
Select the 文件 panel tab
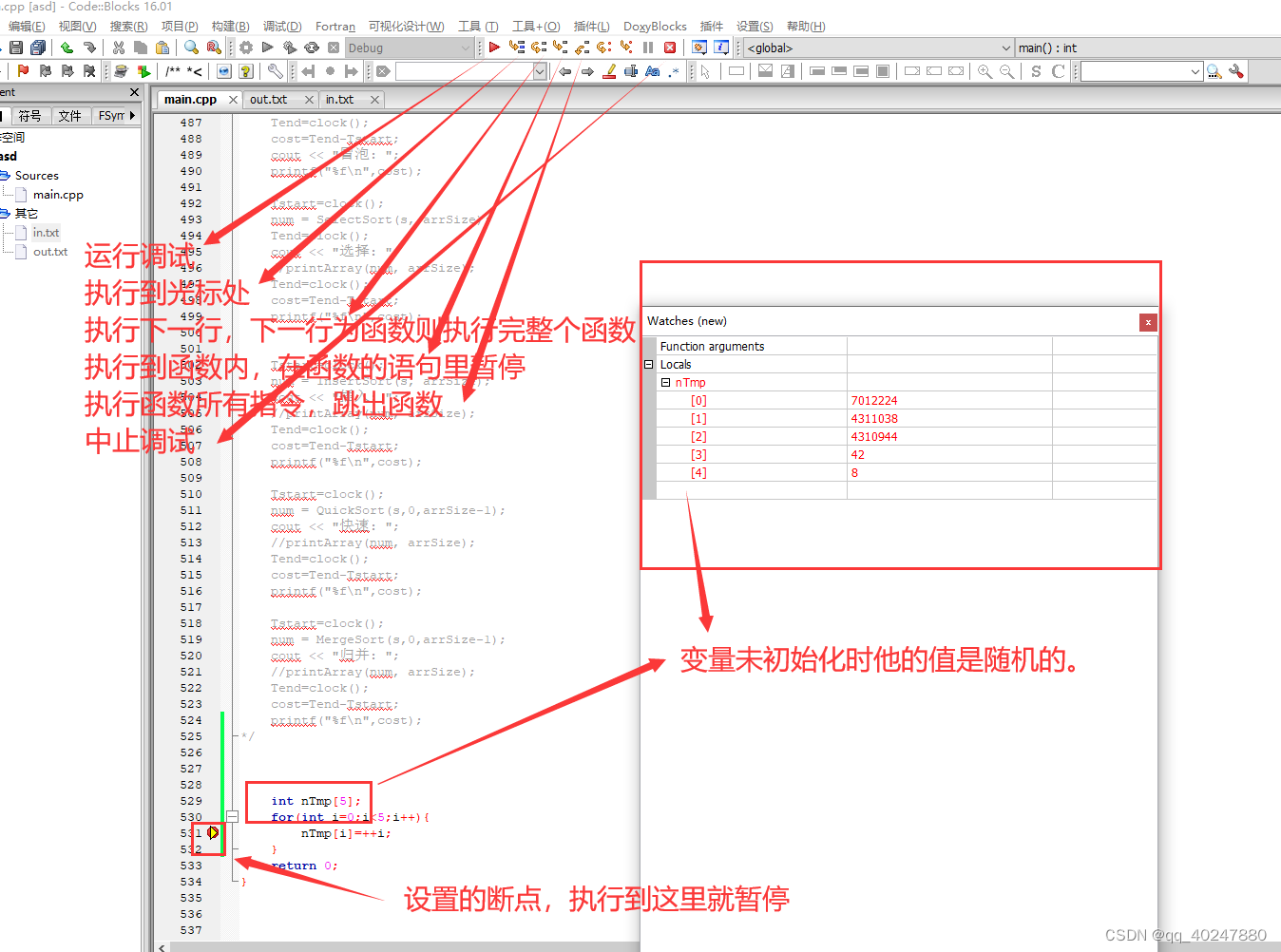click(69, 115)
